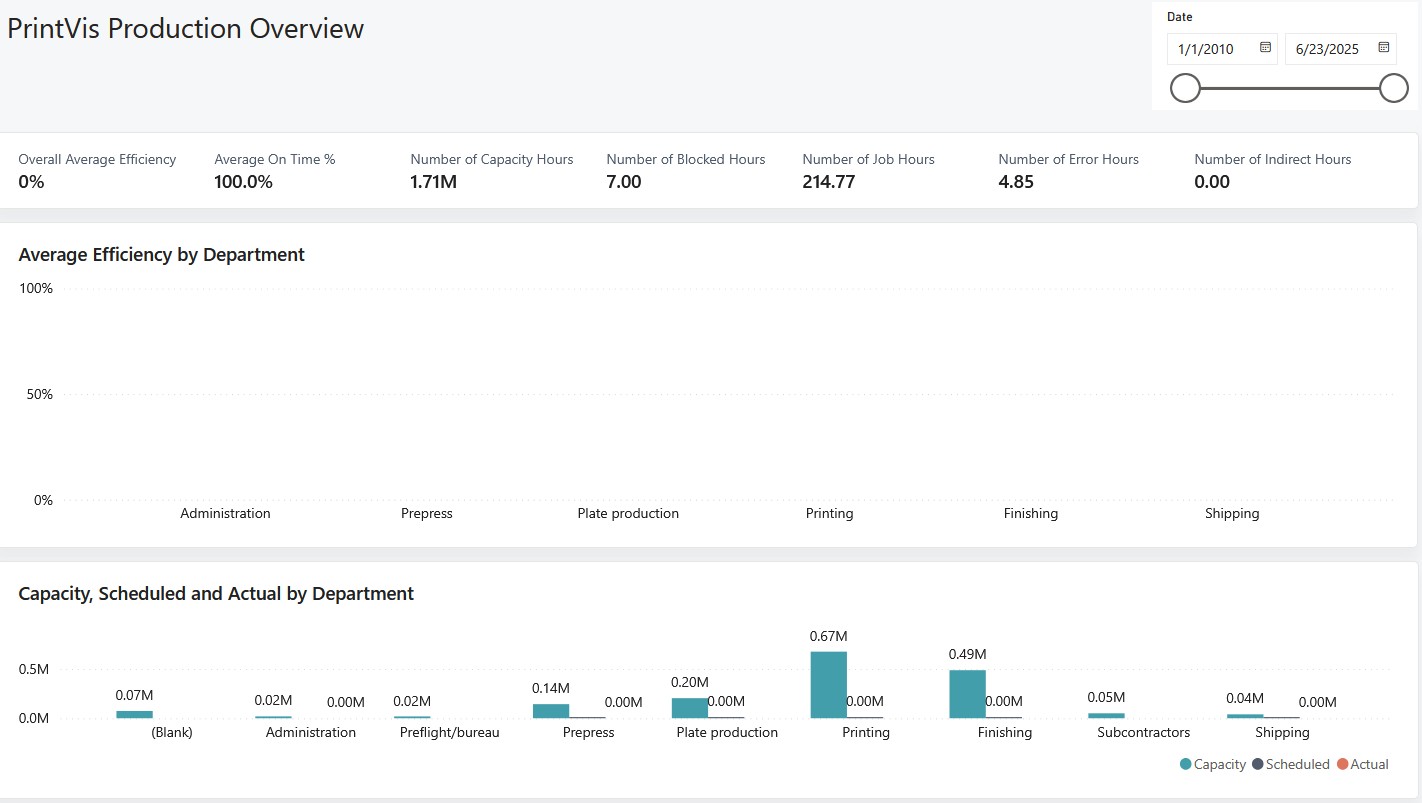This screenshot has width=1422, height=803.
Task: Click the Number of Job Hours value 214.77
Action: [x=828, y=182]
